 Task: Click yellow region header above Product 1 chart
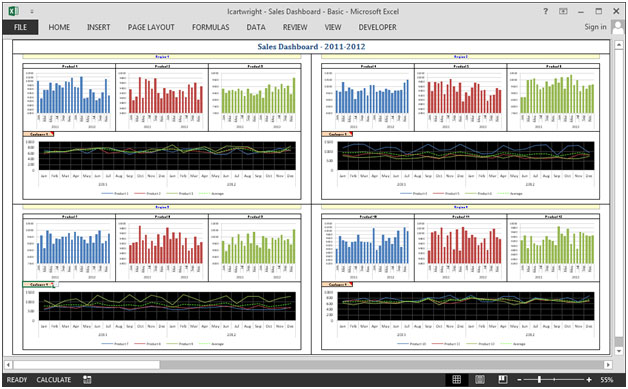(x=162, y=57)
